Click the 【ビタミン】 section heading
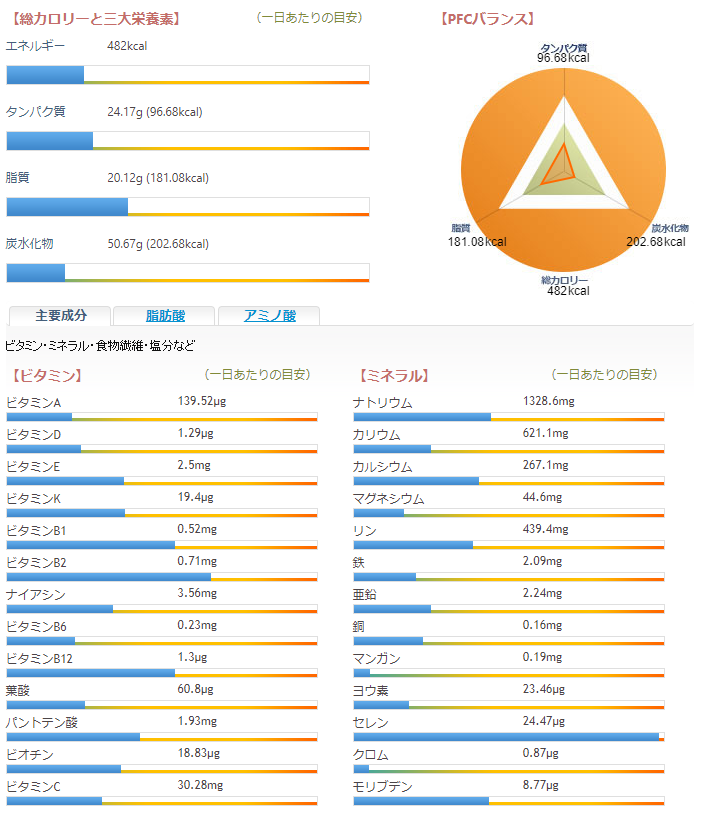The image size is (703, 820). coord(47,376)
